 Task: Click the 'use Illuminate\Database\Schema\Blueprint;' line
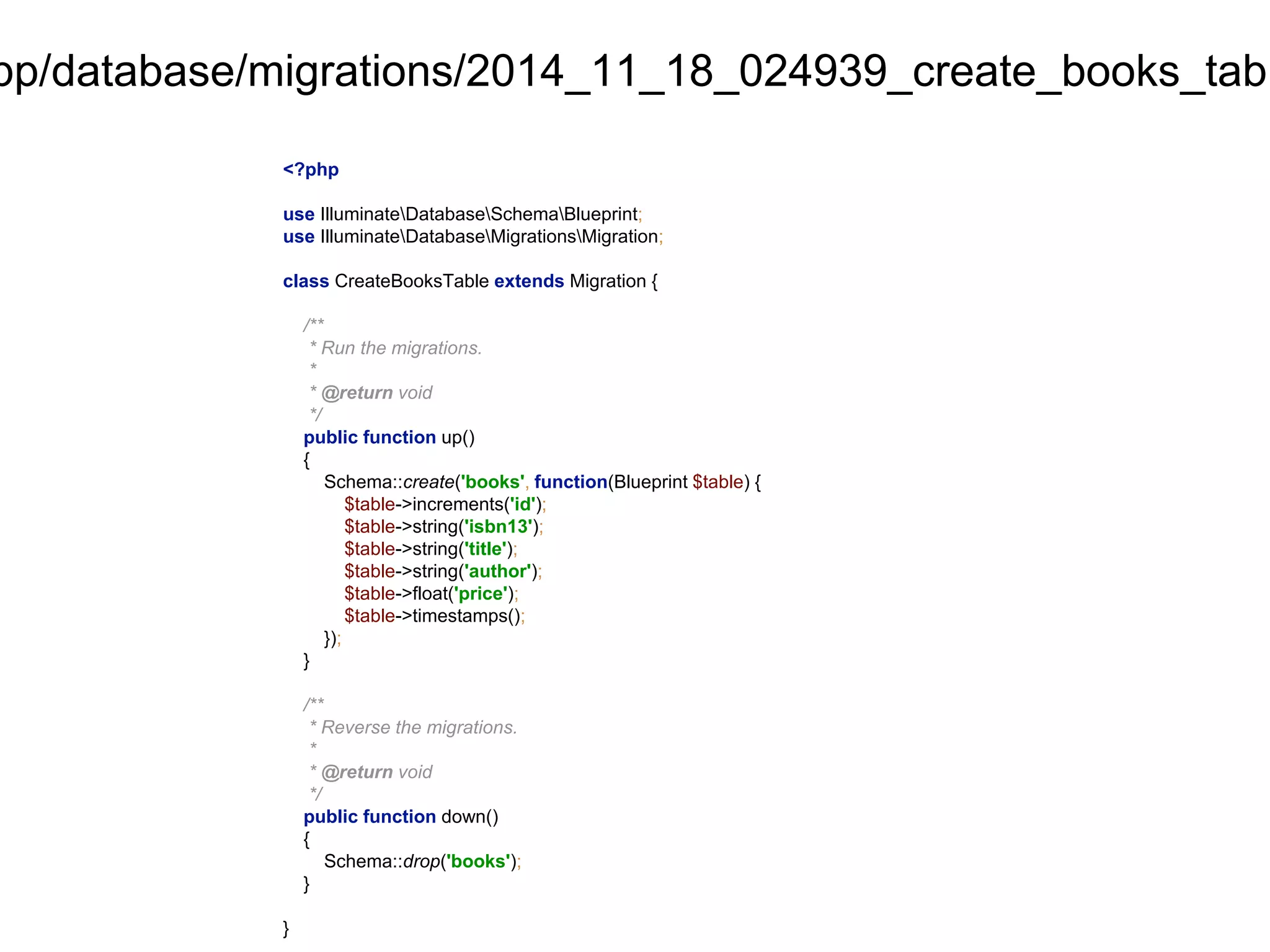click(x=463, y=214)
